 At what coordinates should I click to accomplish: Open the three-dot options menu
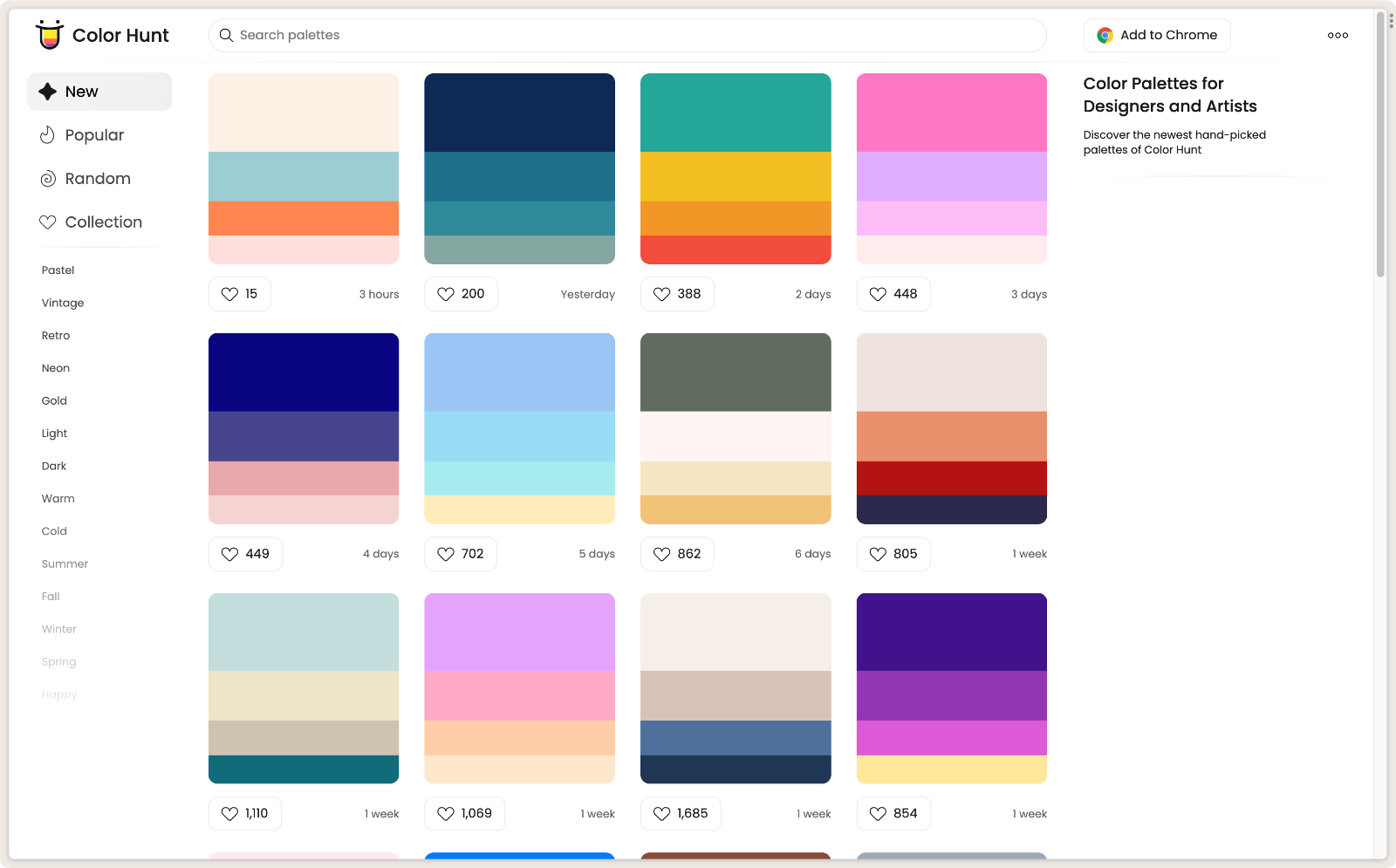(x=1338, y=35)
